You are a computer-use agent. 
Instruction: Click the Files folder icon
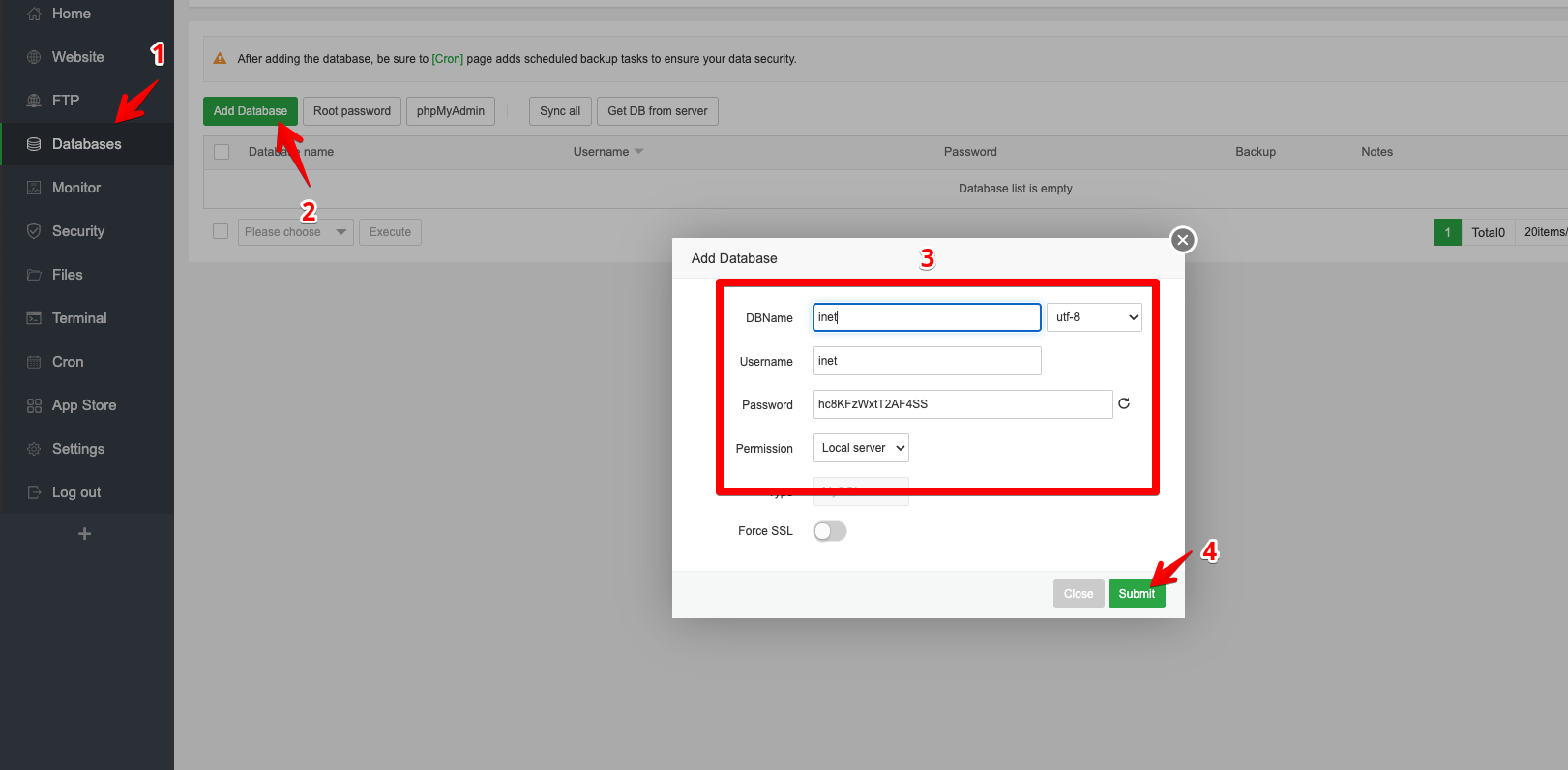[x=34, y=275]
